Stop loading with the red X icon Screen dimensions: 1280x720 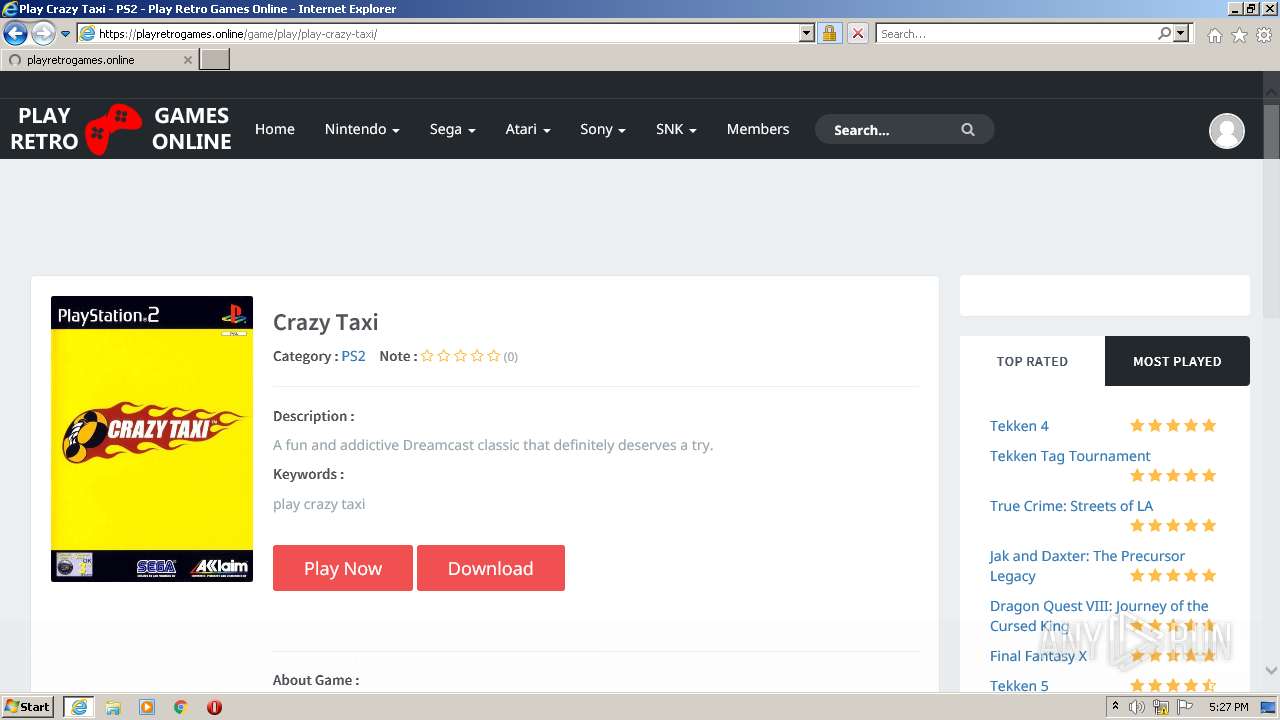tap(857, 33)
